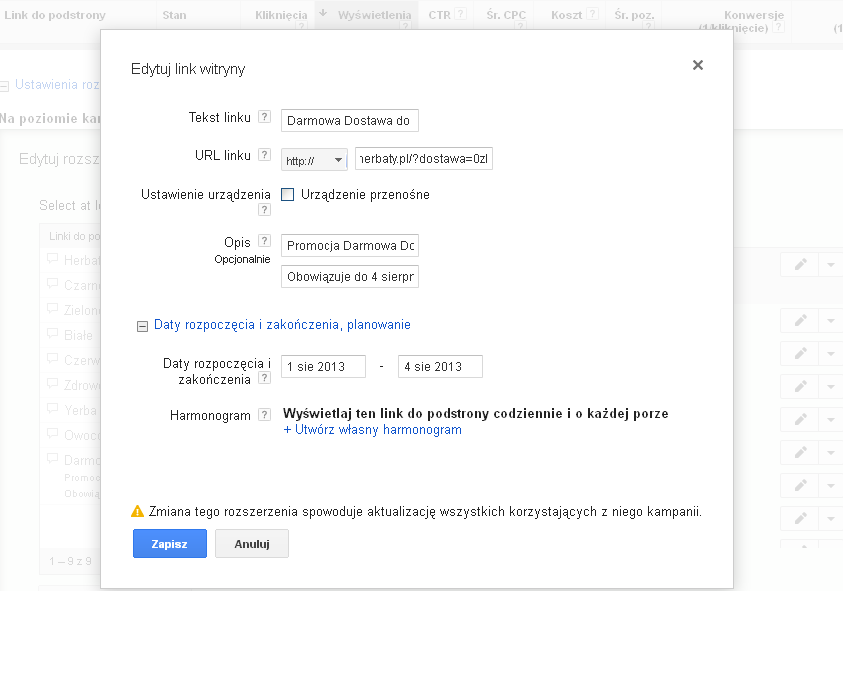843x692 pixels.
Task: Open the end date field 4 sie 2013
Action: [440, 367]
